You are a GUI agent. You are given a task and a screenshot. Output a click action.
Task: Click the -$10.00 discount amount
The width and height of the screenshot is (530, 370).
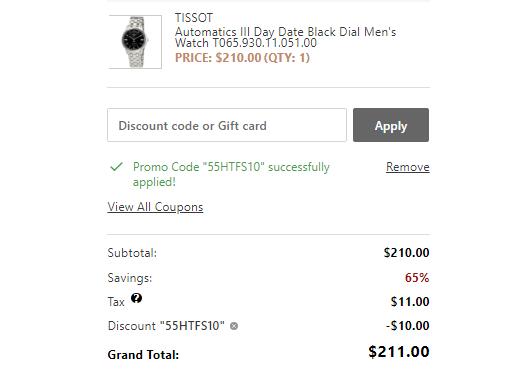tap(408, 326)
